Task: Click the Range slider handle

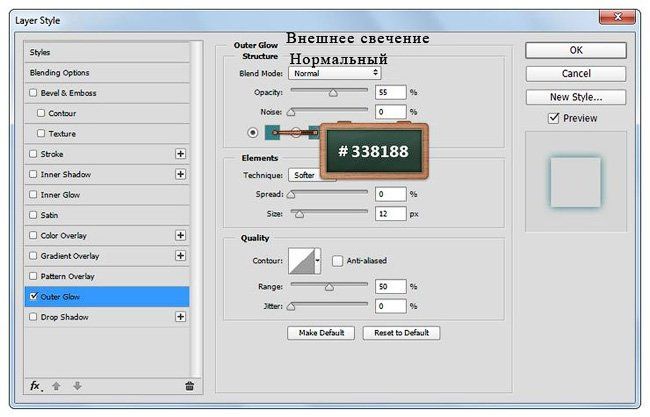Action: click(x=329, y=287)
